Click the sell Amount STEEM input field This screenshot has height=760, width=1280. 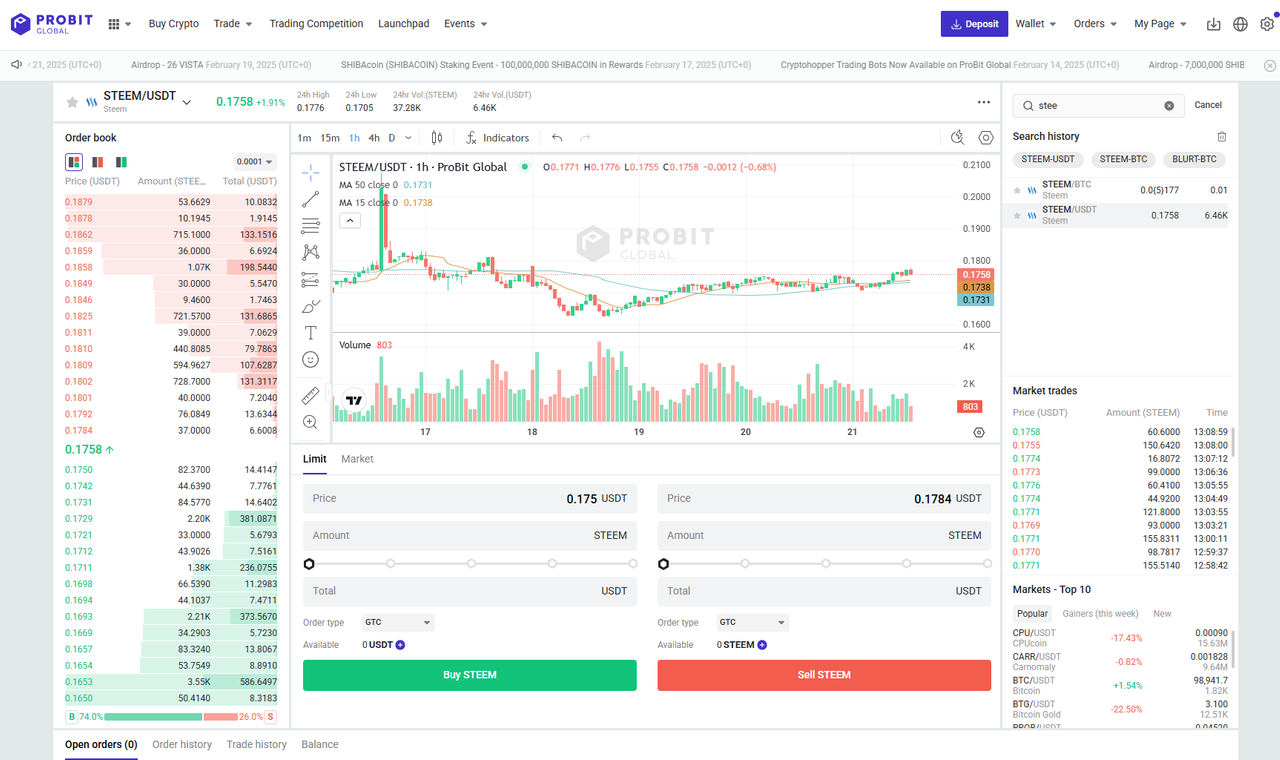click(824, 535)
